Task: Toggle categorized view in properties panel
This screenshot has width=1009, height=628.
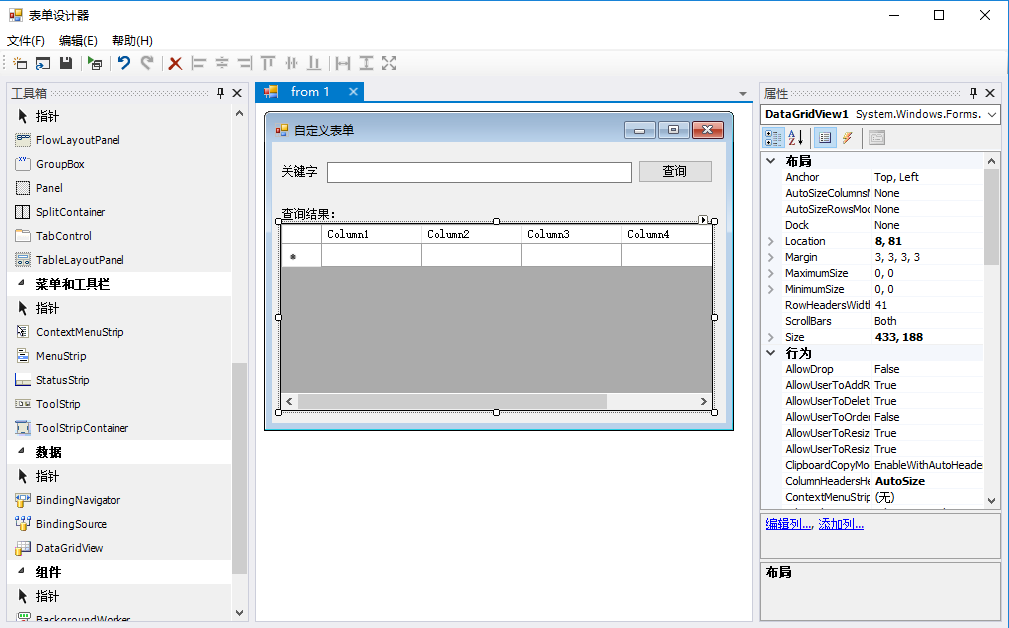Action: 773,138
